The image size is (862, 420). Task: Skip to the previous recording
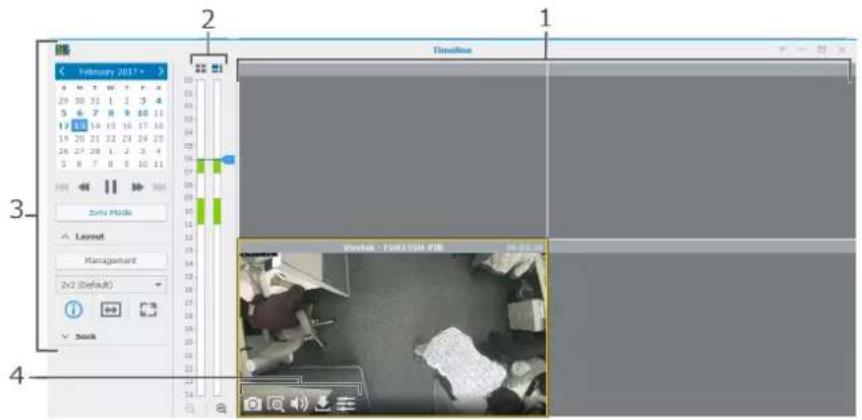(62, 187)
